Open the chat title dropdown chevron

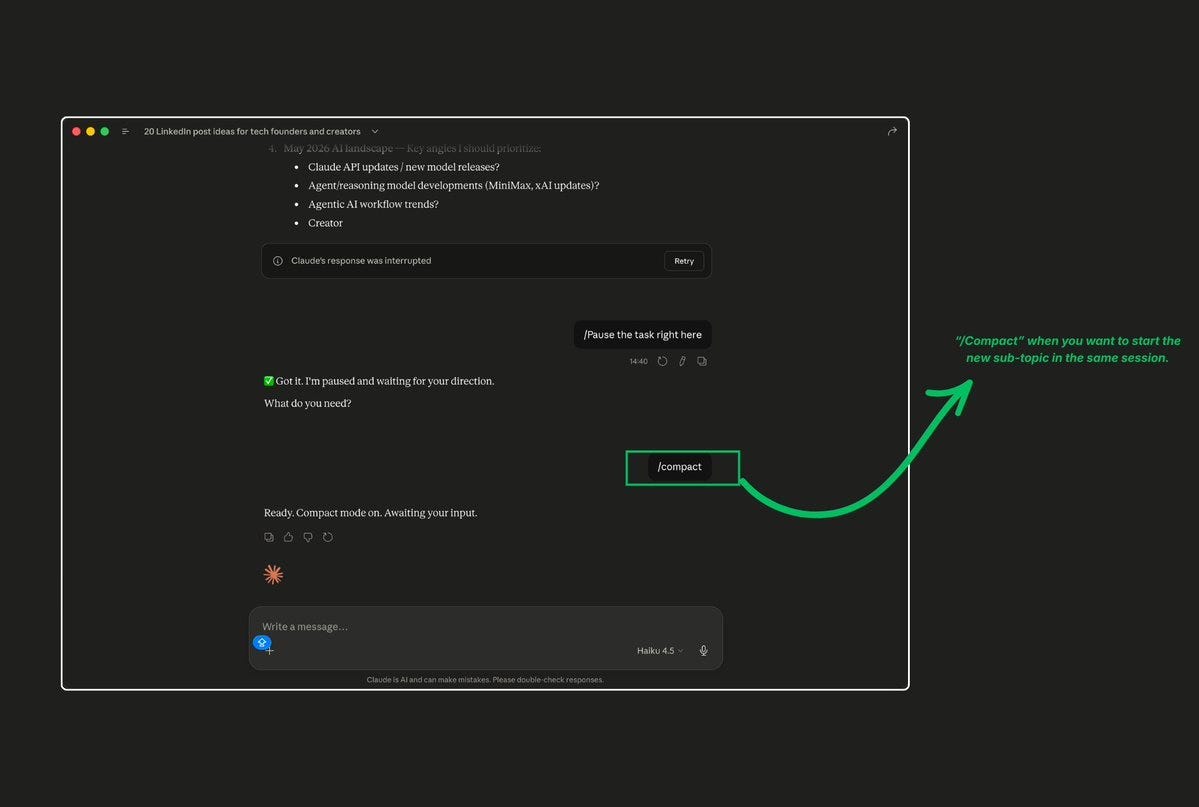[375, 132]
